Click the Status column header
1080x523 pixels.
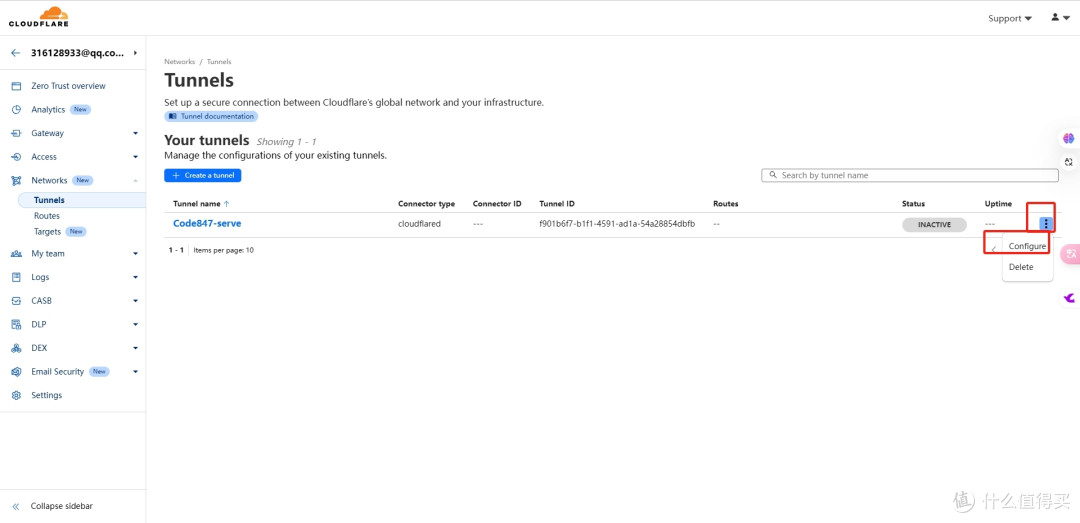click(x=913, y=204)
